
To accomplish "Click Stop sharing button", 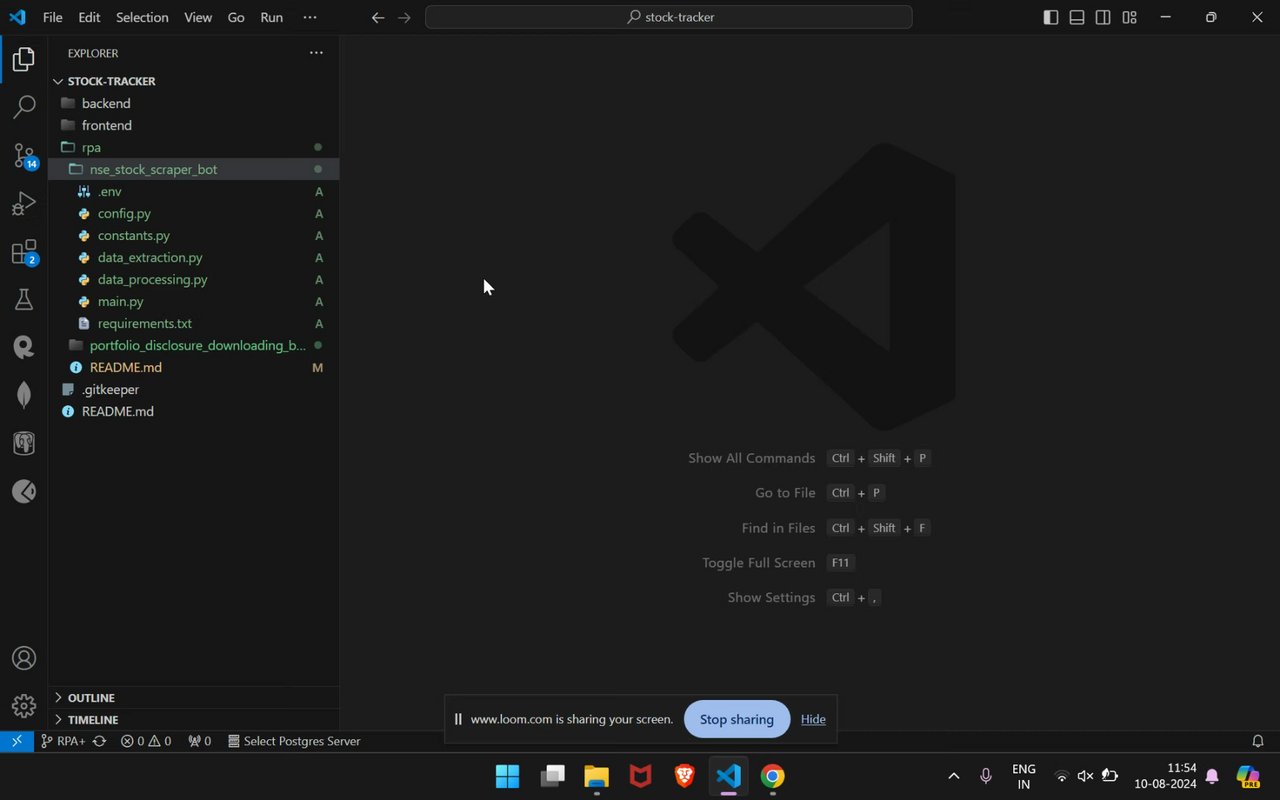I will pos(737,719).
